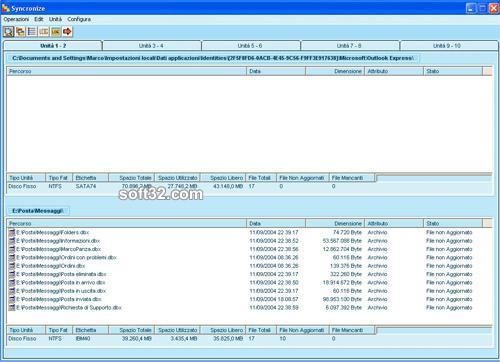The height and width of the screenshot is (362, 500).
Task: Click size value 74.720 Byte
Action: 347,232
